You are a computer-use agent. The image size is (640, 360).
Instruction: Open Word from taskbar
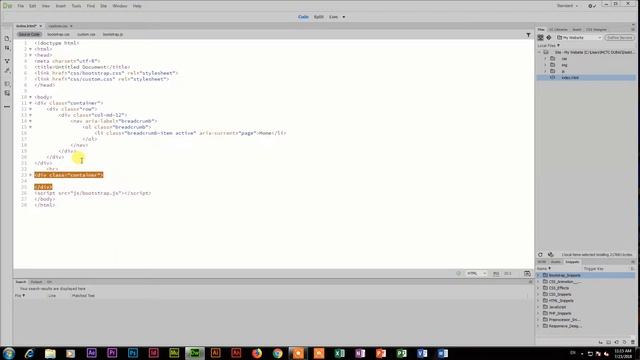[x=443, y=353]
